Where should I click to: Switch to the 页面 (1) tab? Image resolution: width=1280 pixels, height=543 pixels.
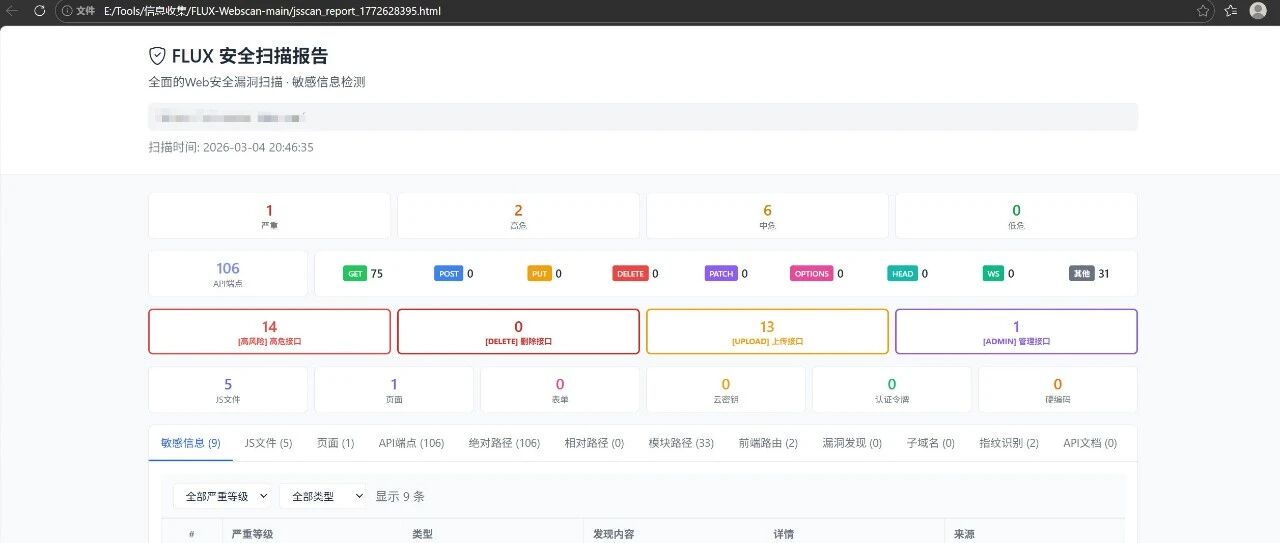335,443
